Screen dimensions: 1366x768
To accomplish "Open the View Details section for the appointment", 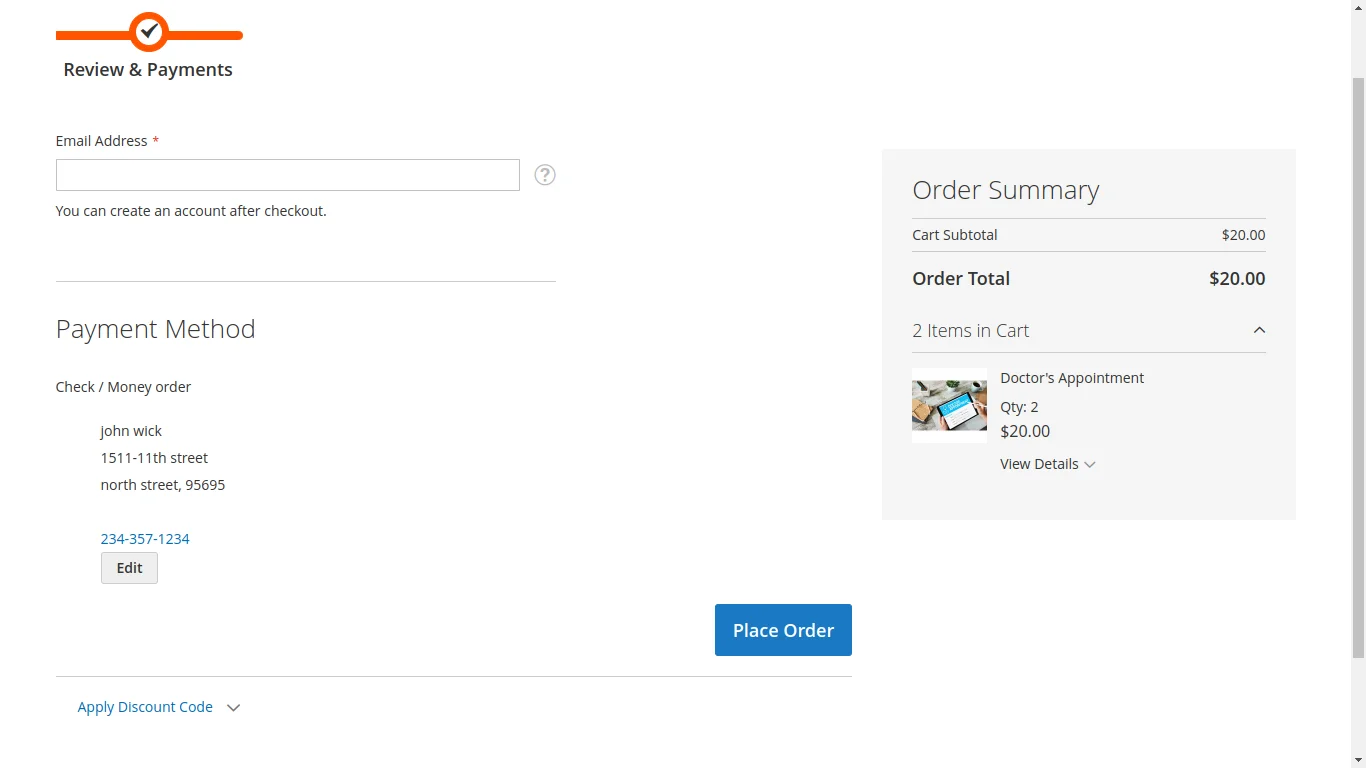I will pos(1040,464).
